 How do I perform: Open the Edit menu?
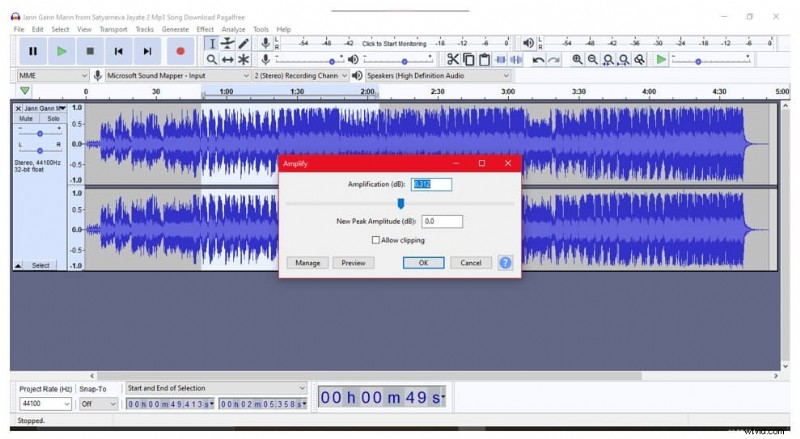click(x=38, y=29)
